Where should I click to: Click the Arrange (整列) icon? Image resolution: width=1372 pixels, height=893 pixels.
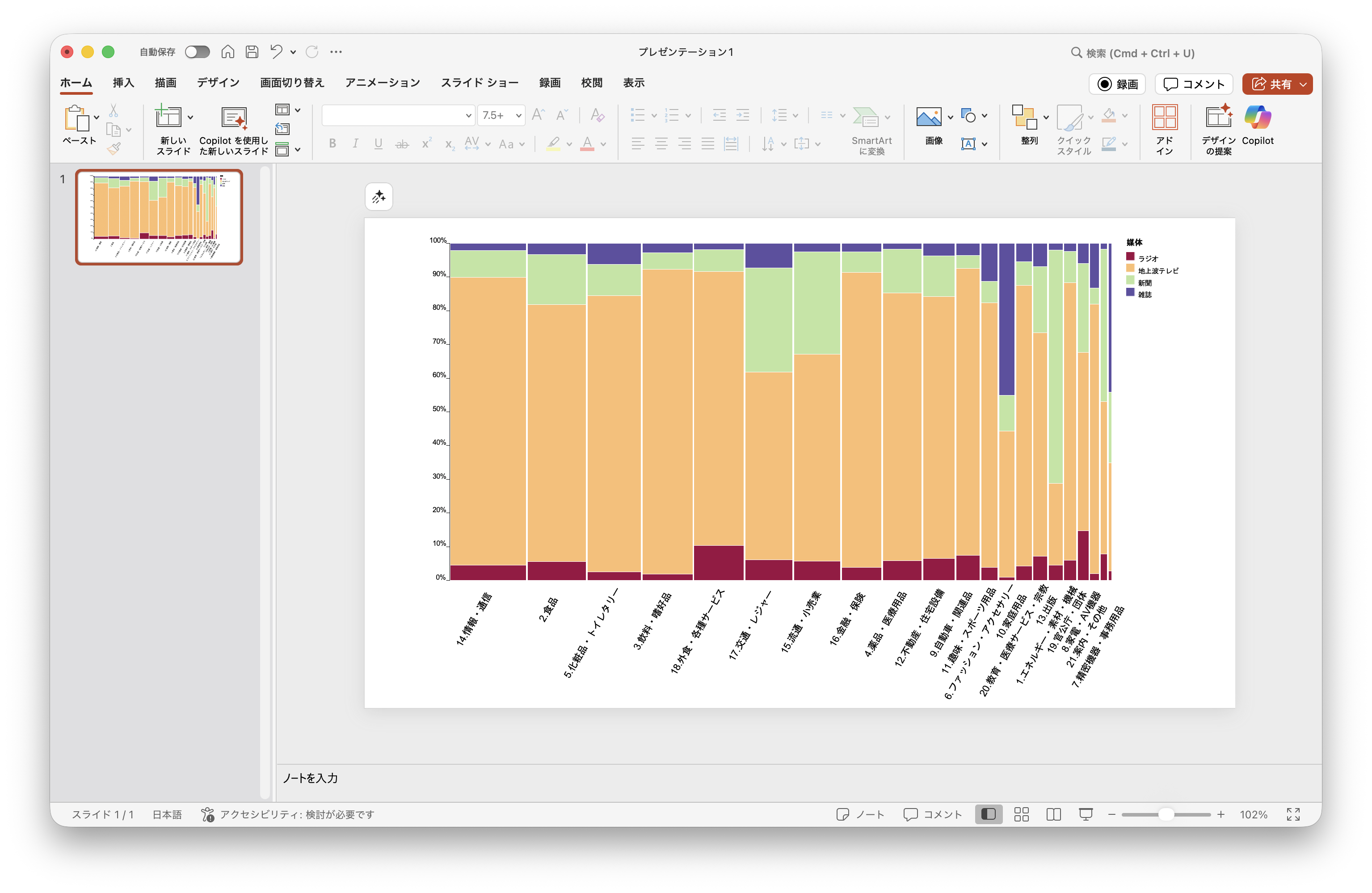tap(1024, 118)
